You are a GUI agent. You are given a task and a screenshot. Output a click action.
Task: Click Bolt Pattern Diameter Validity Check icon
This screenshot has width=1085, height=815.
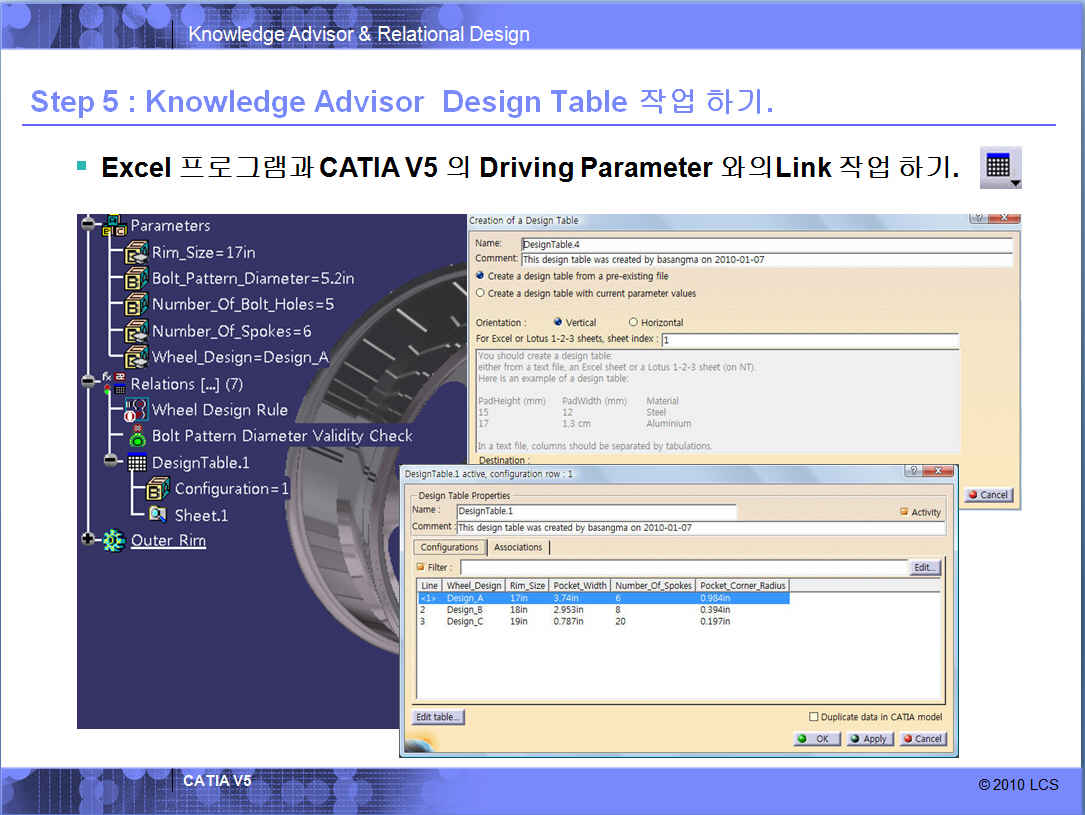click(136, 437)
